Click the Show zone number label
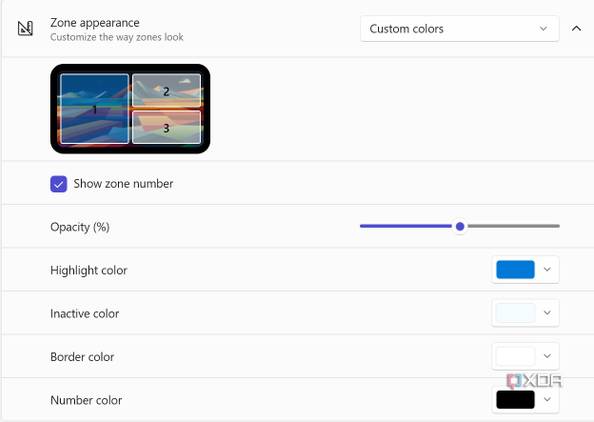 (x=123, y=184)
